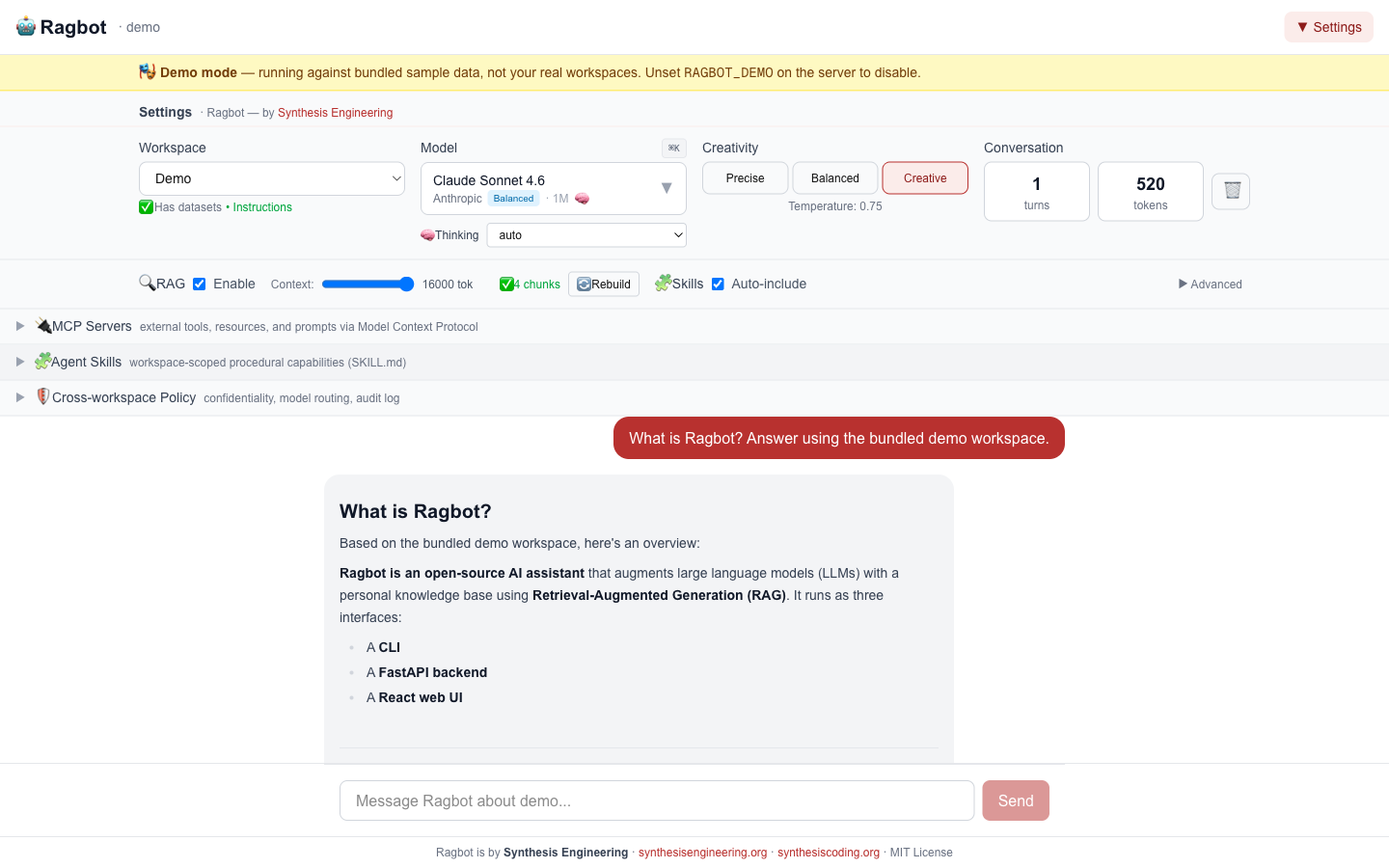Click the 'Has datasets' status text
Viewport: 1389px width, 868px height.
pyautogui.click(x=188, y=207)
